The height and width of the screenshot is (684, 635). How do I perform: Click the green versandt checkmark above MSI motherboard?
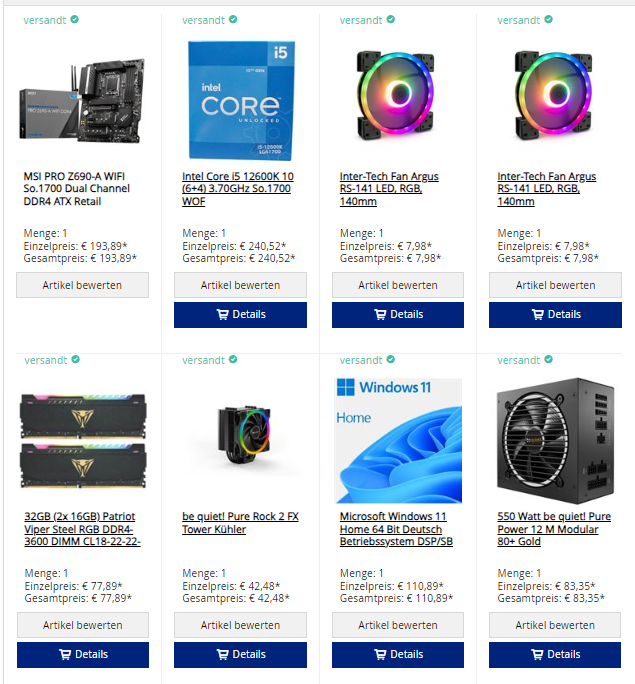point(75,19)
